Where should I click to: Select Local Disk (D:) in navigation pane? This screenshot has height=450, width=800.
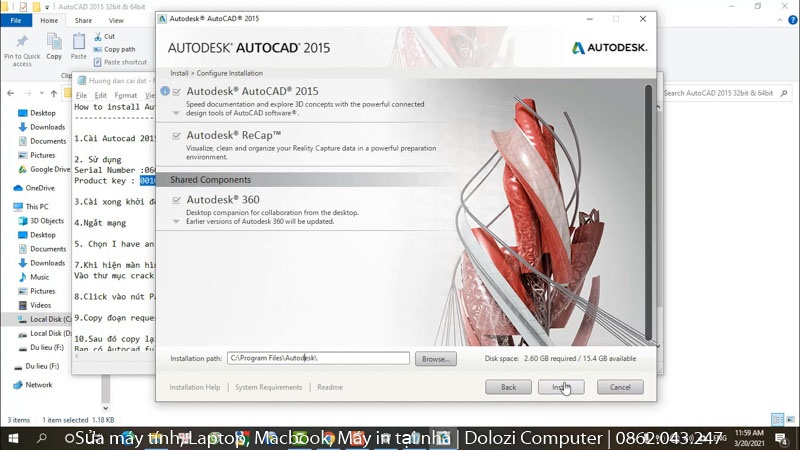point(45,333)
